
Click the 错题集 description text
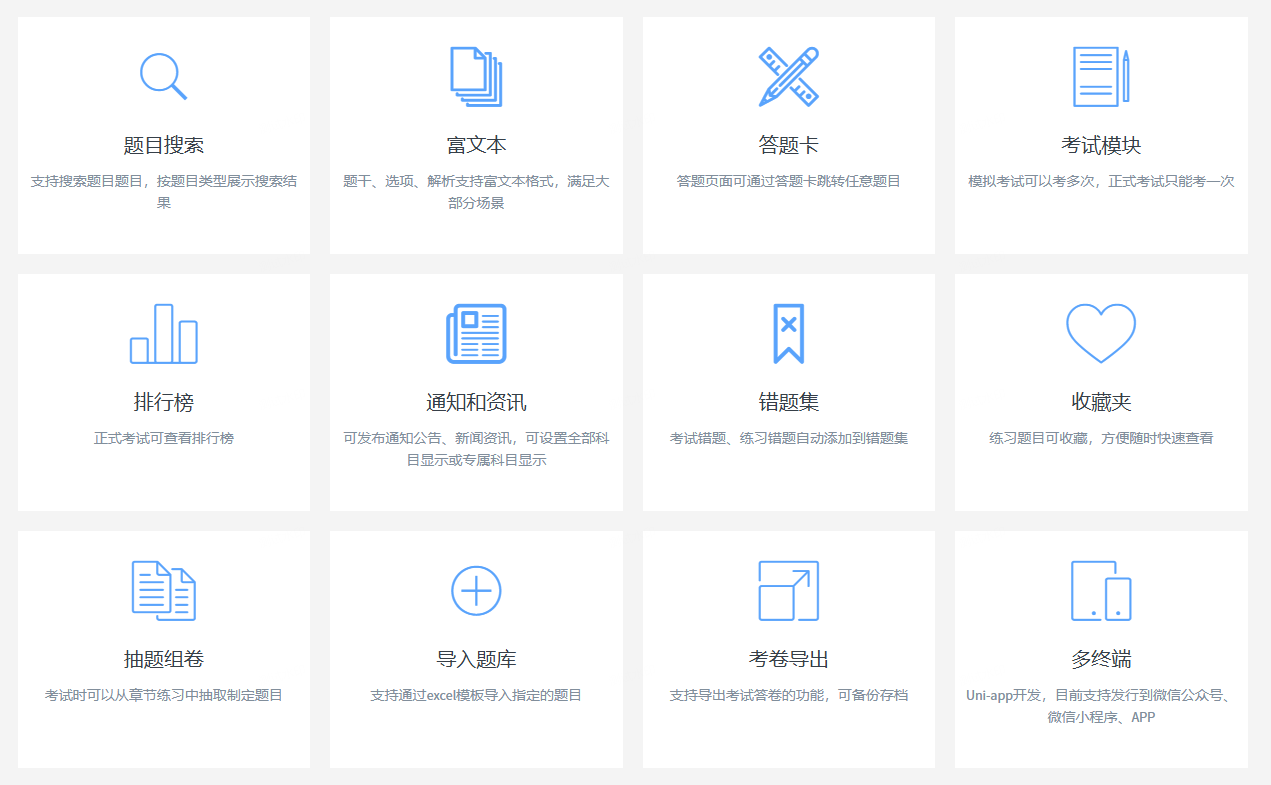click(789, 438)
